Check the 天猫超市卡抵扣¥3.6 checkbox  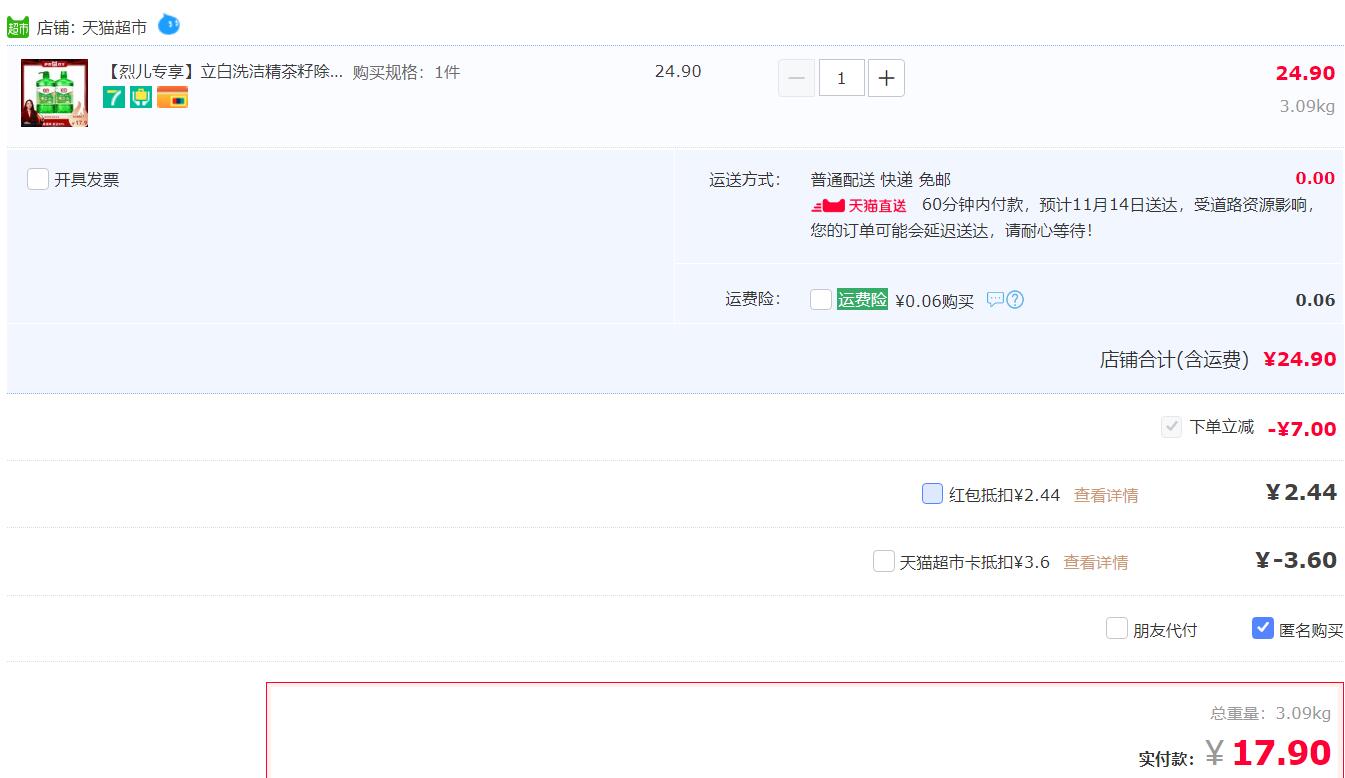click(x=883, y=561)
